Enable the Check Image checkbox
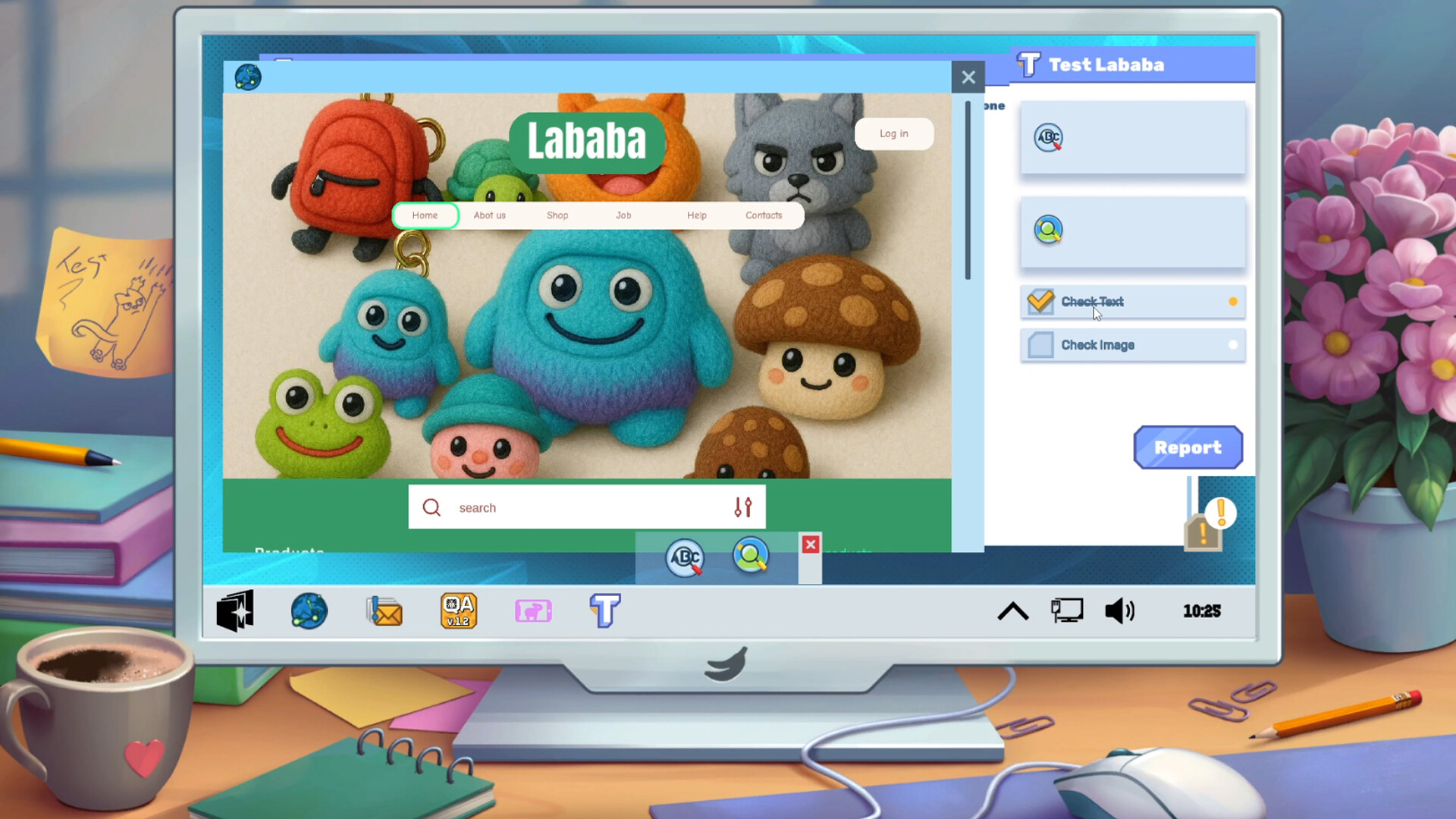Image resolution: width=1456 pixels, height=819 pixels. click(x=1040, y=345)
